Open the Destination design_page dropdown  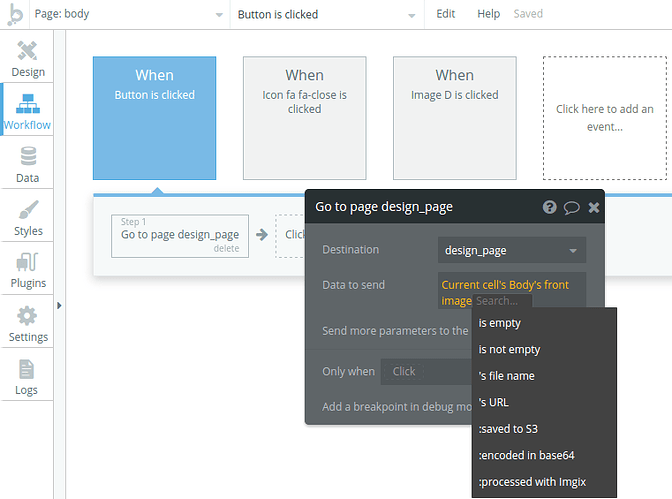point(512,250)
